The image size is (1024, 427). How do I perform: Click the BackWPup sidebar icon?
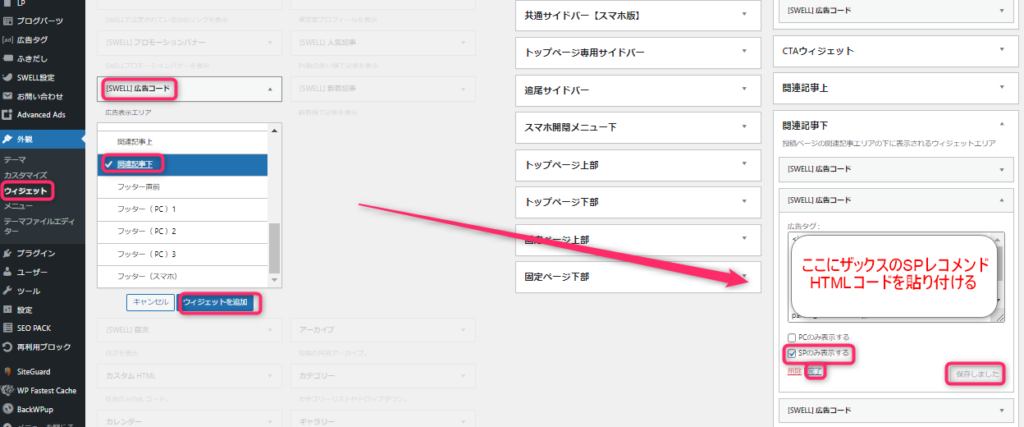tap(8, 409)
